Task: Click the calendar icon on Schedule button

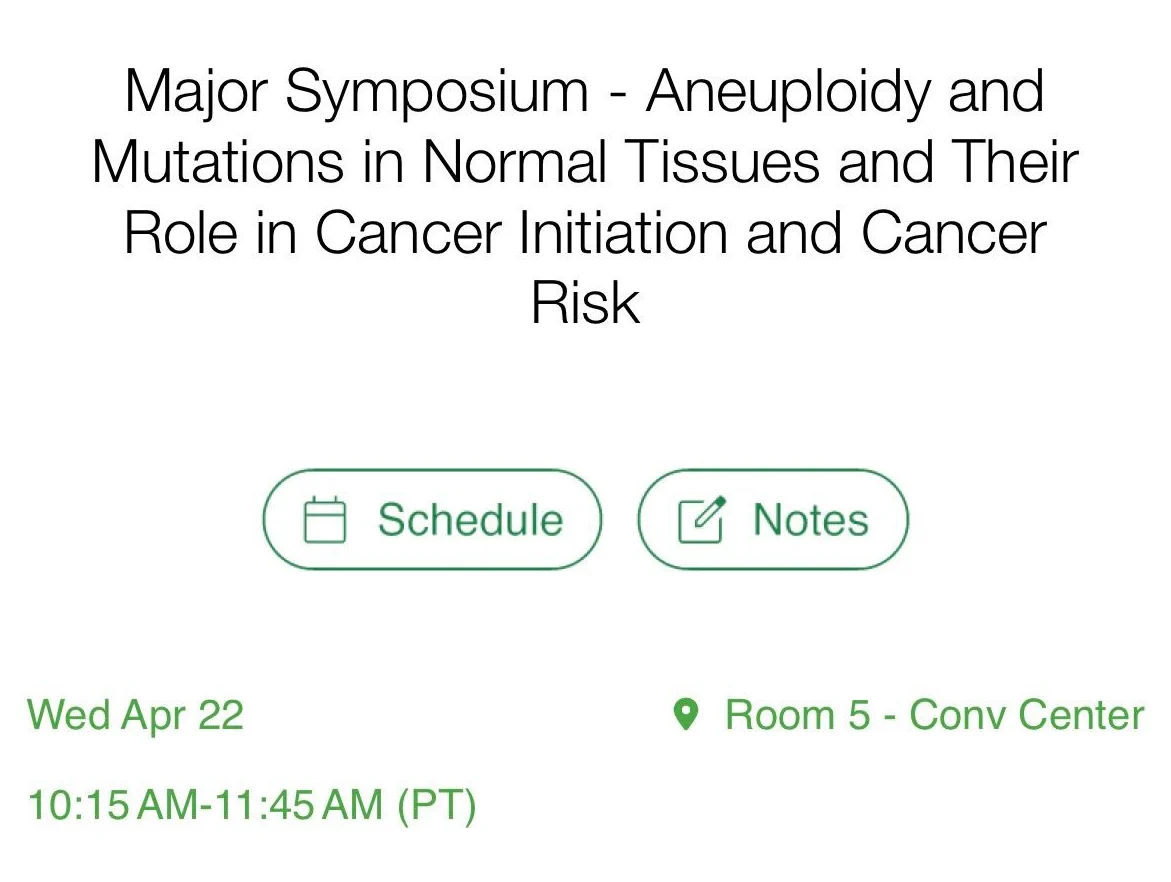Action: click(x=324, y=521)
